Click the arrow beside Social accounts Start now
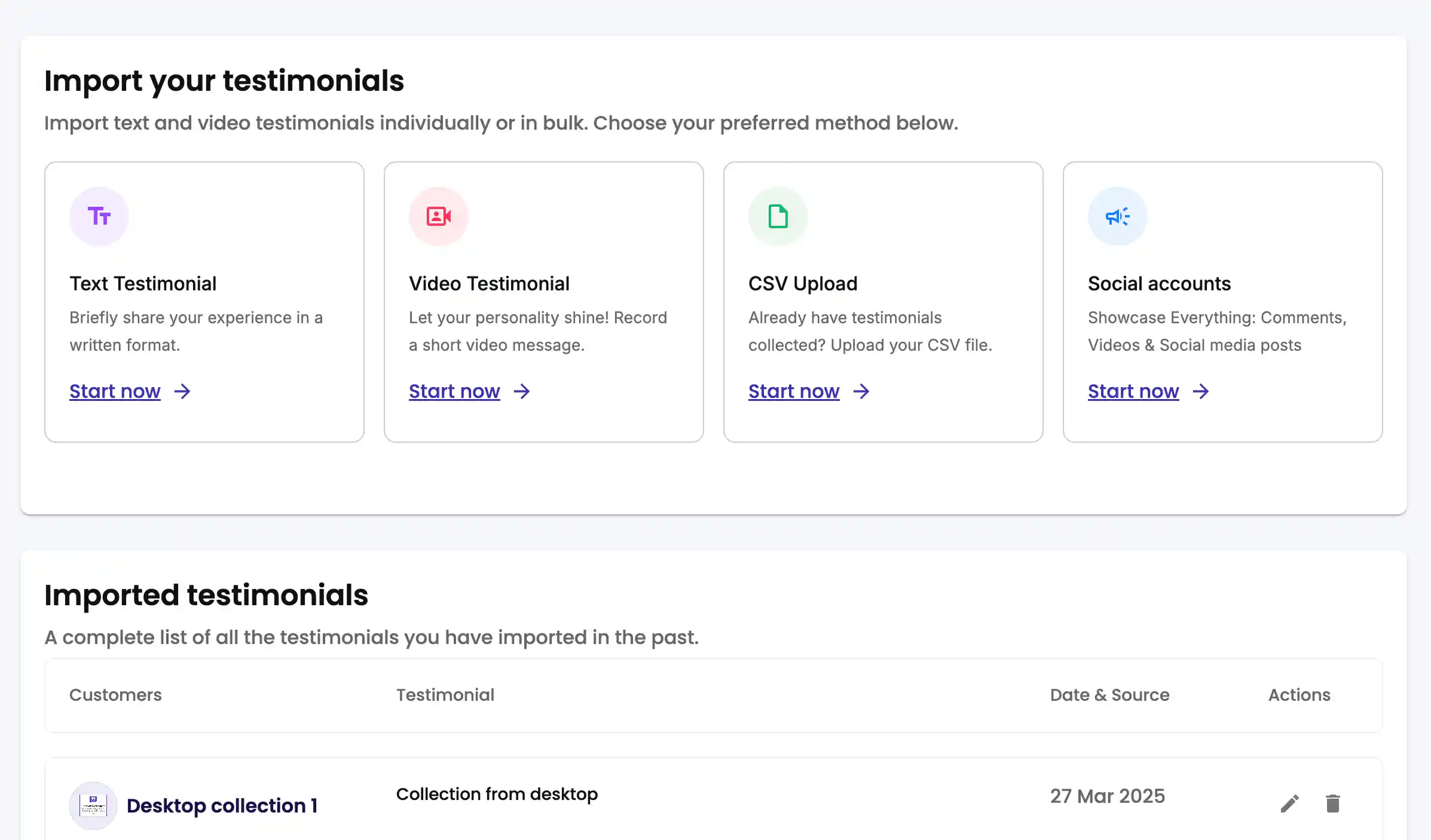Screen dimensions: 1431x840 (1201, 392)
